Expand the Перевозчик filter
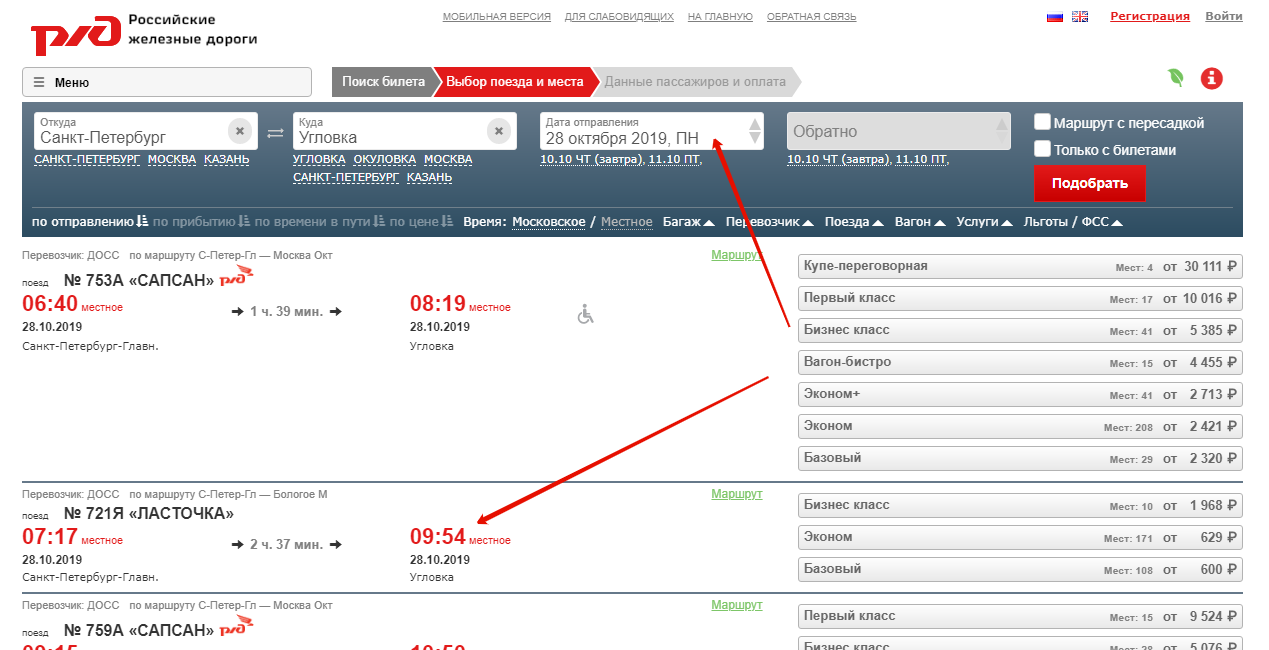 (x=769, y=222)
